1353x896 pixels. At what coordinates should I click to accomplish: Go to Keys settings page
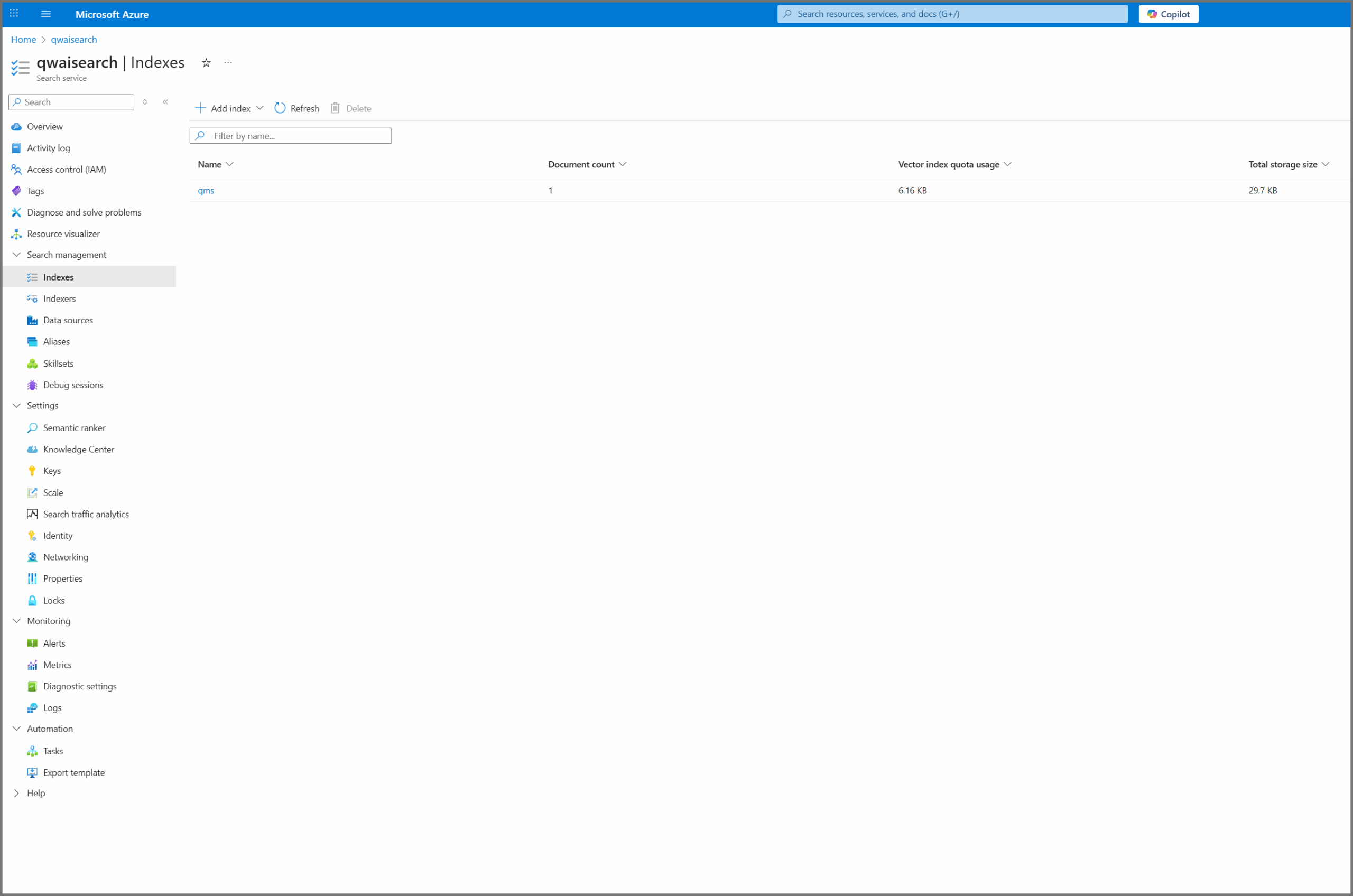click(51, 471)
